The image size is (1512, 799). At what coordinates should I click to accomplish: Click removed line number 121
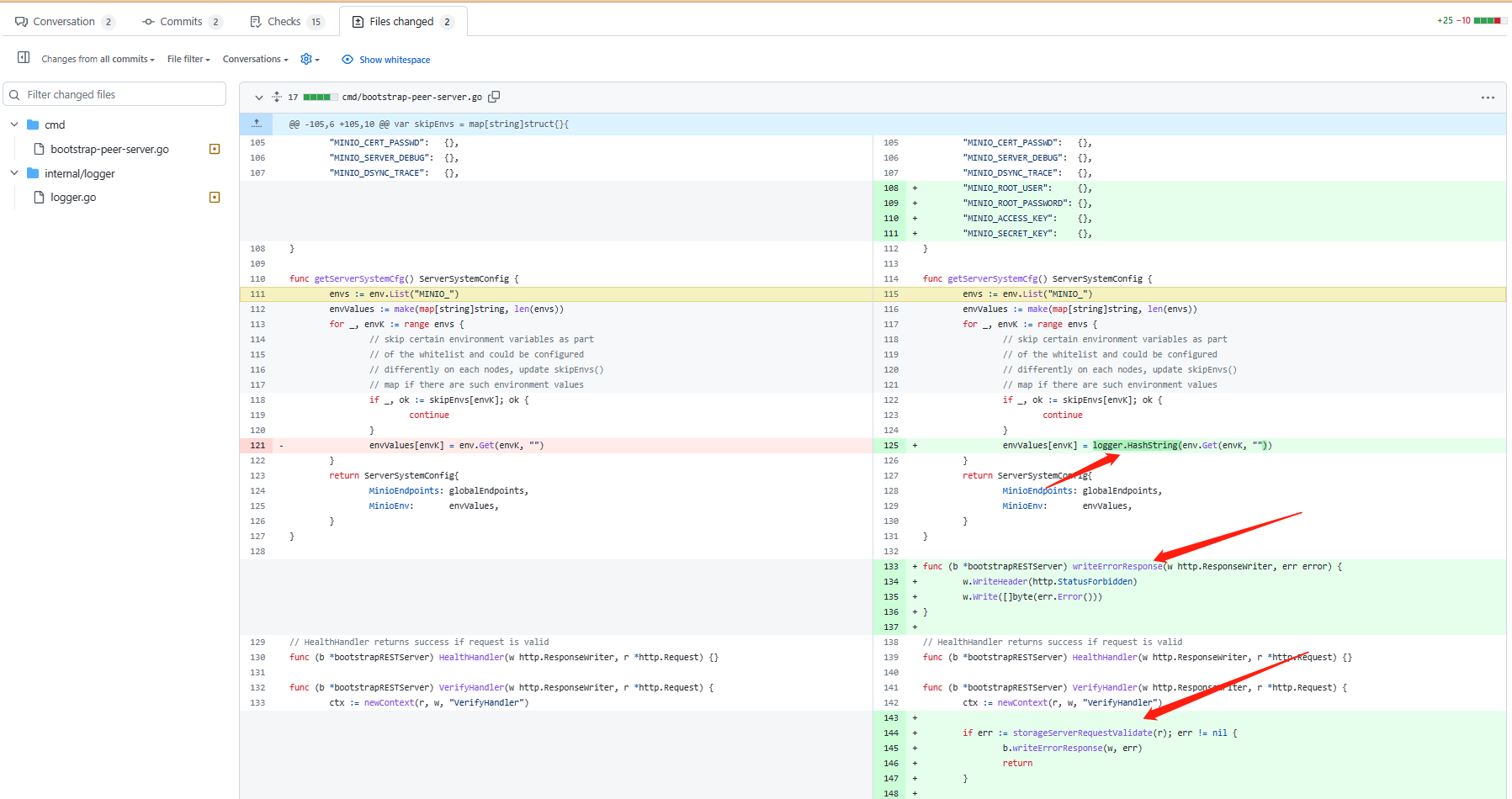tap(257, 445)
